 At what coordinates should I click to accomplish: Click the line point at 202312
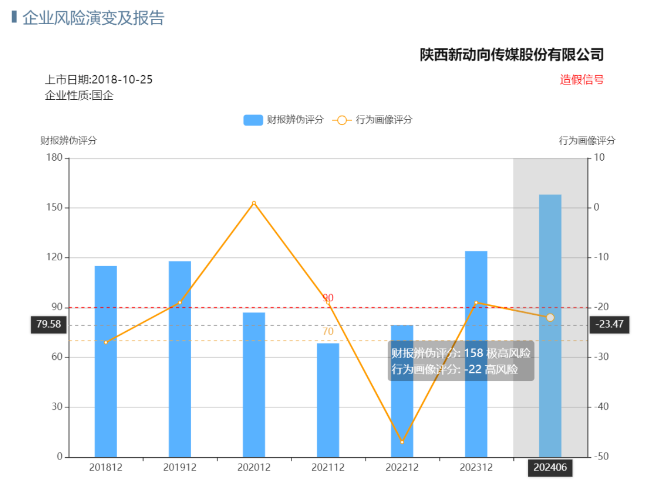476,303
